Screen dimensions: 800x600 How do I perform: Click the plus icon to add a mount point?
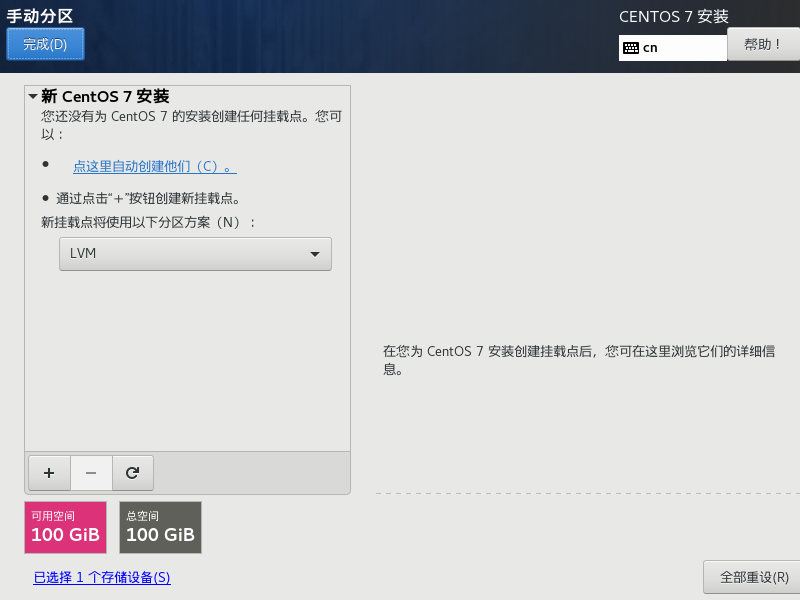pos(48,472)
